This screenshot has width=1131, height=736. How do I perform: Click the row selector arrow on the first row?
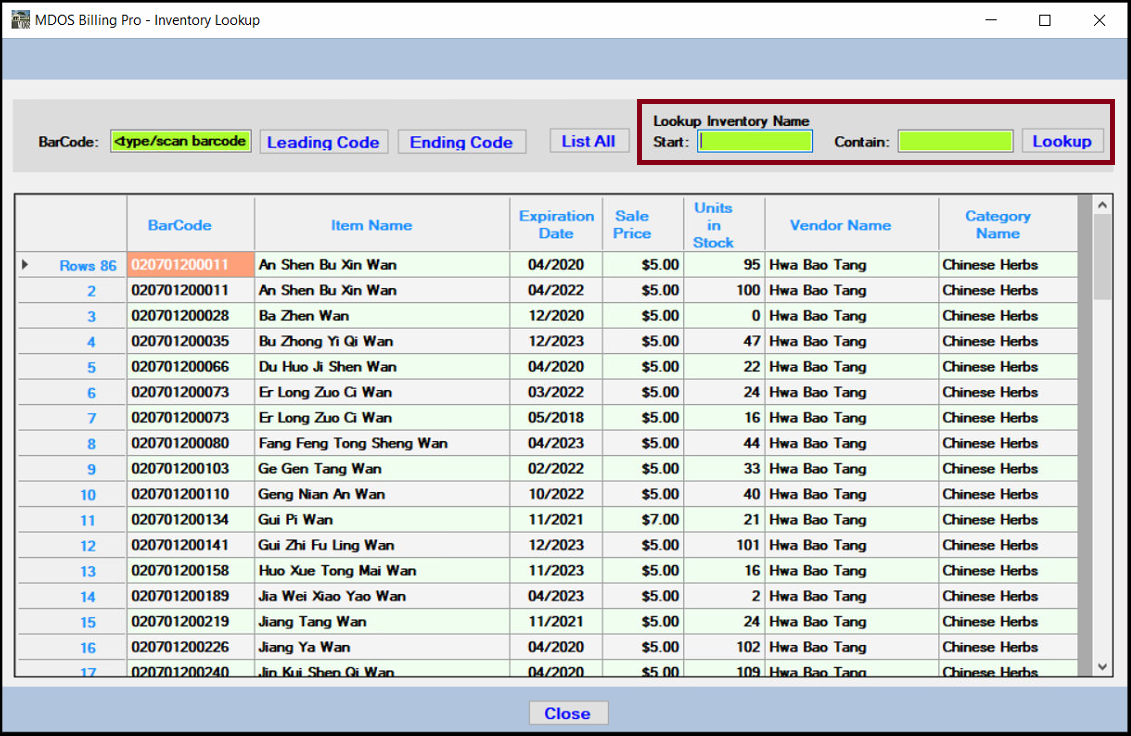pyautogui.click(x=25, y=265)
